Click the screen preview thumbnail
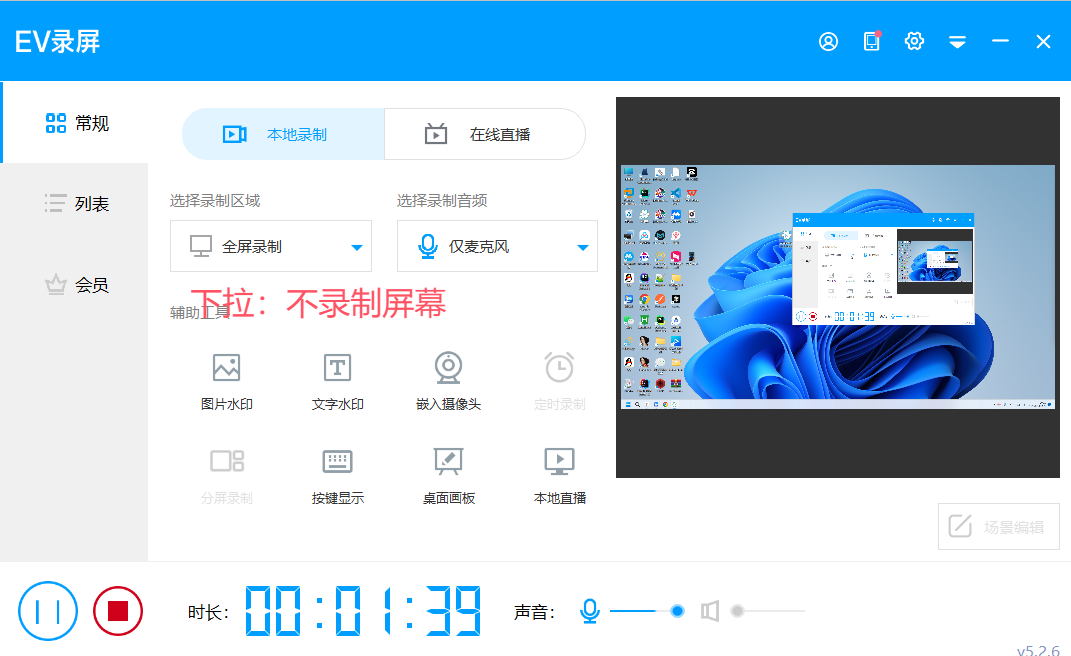Viewport: 1071px width, 656px height. coord(837,287)
